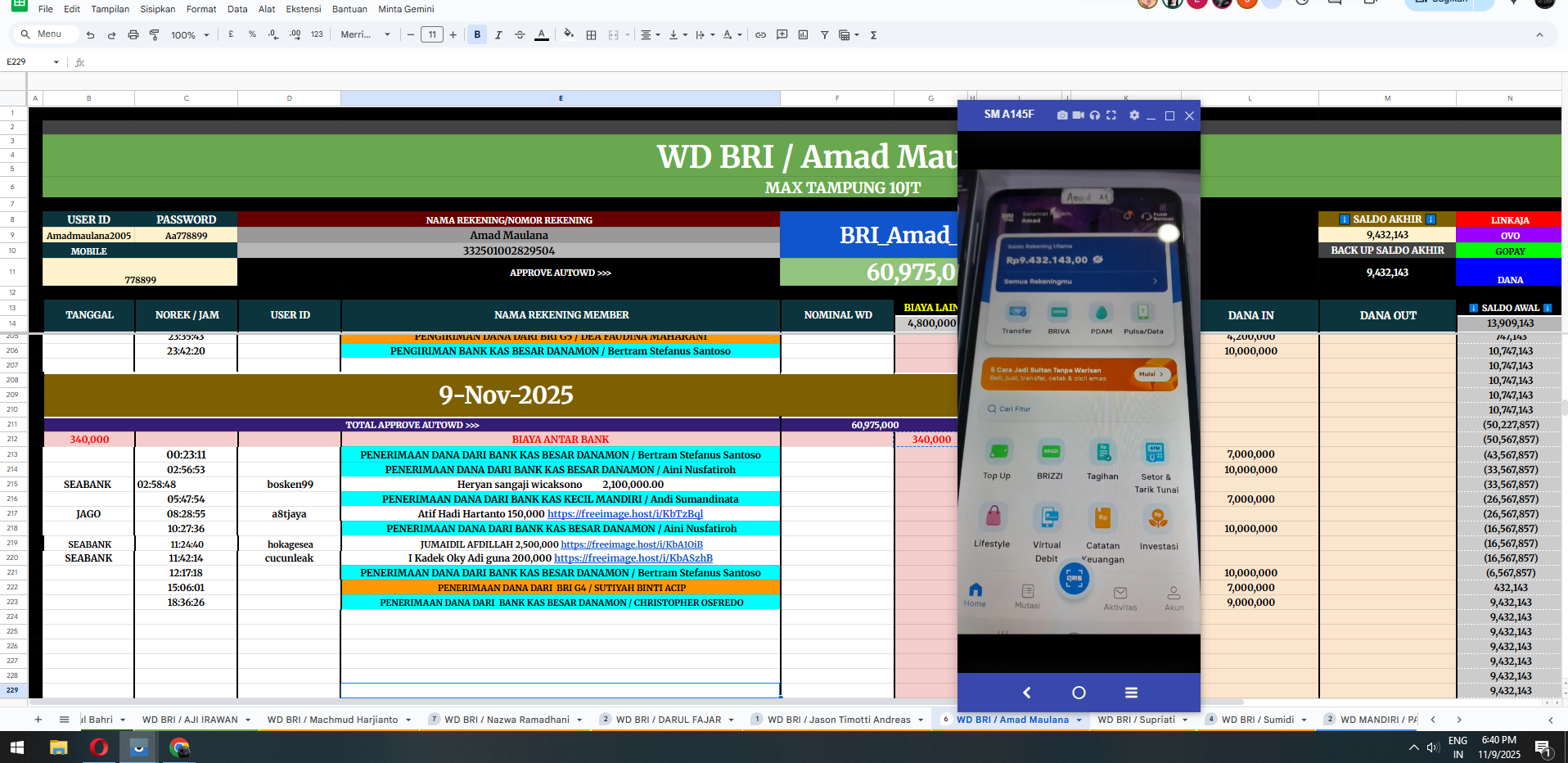The height and width of the screenshot is (763, 1568).
Task: Switch to the WD BRI / AJI IRAWAN sheet tab
Action: [x=190, y=720]
